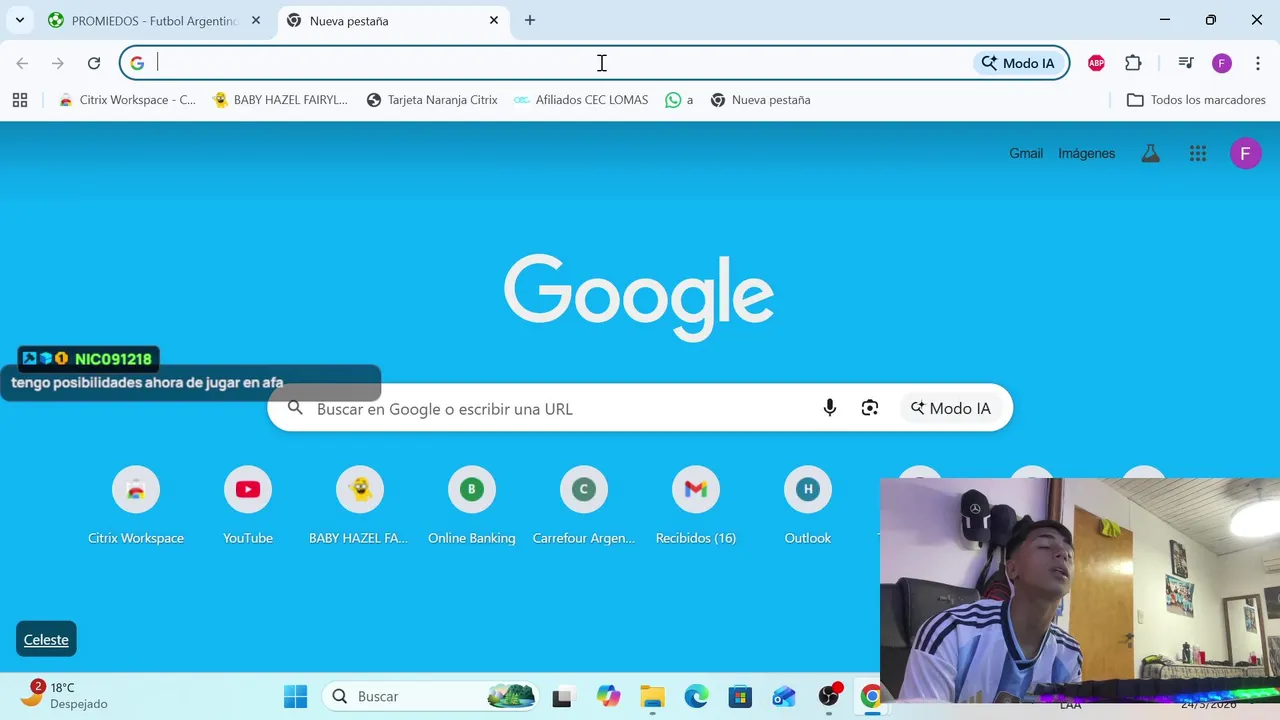Open the weather widget showing 18°C
1280x720 pixels.
65,695
